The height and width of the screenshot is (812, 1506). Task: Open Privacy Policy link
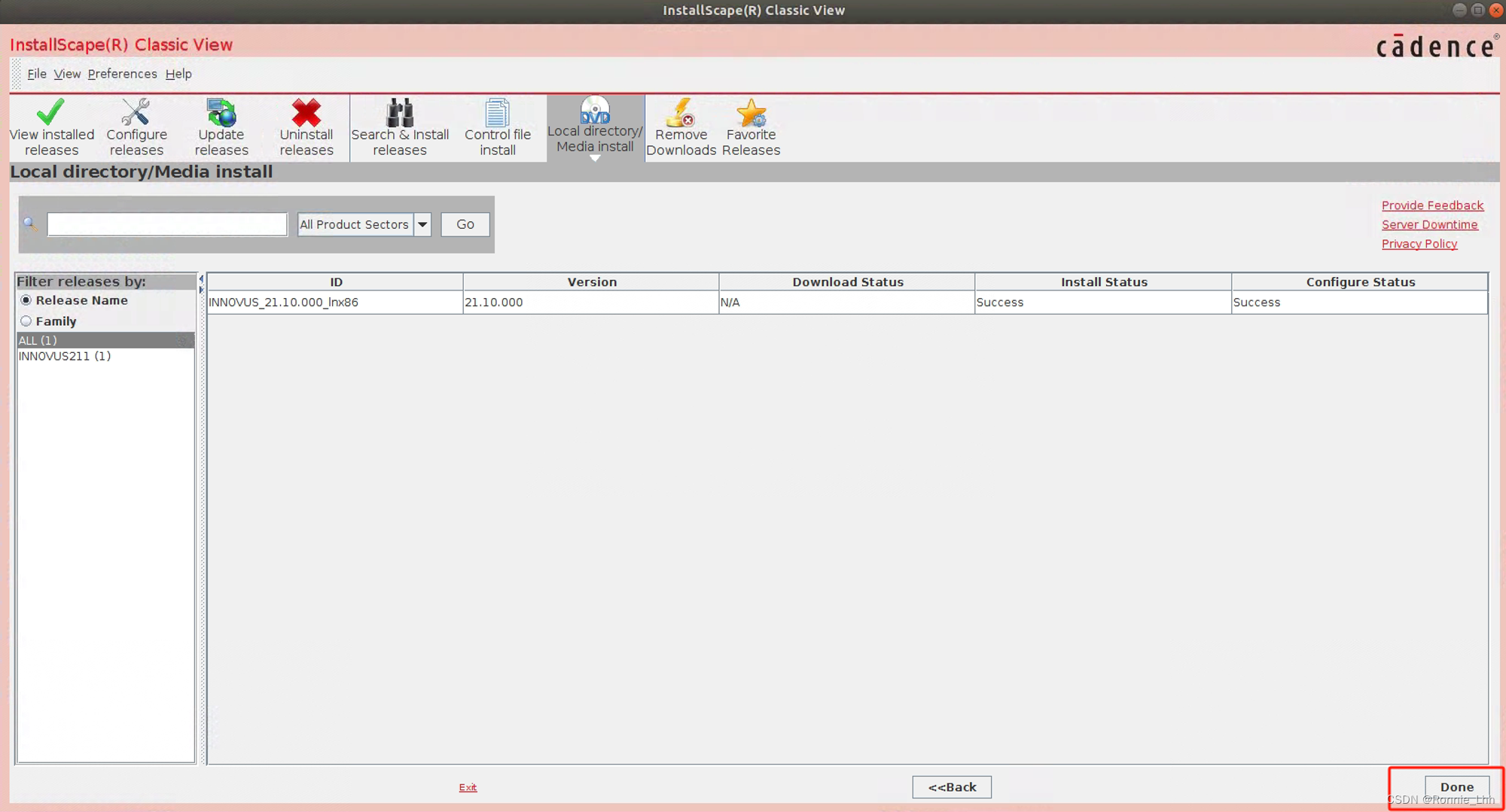pos(1419,244)
